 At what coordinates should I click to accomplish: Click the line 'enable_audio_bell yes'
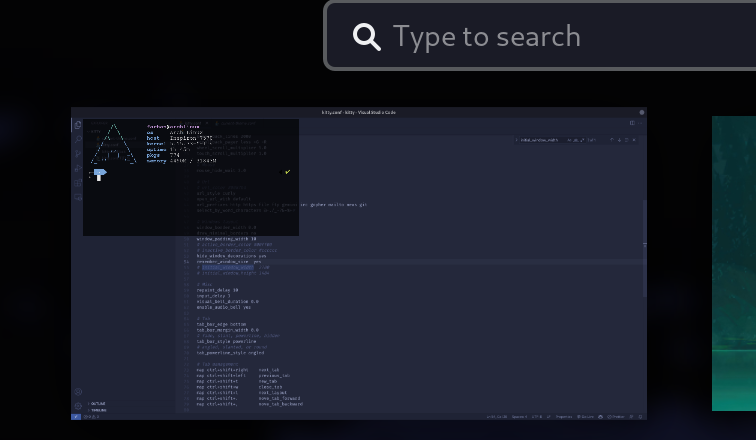tap(224, 307)
